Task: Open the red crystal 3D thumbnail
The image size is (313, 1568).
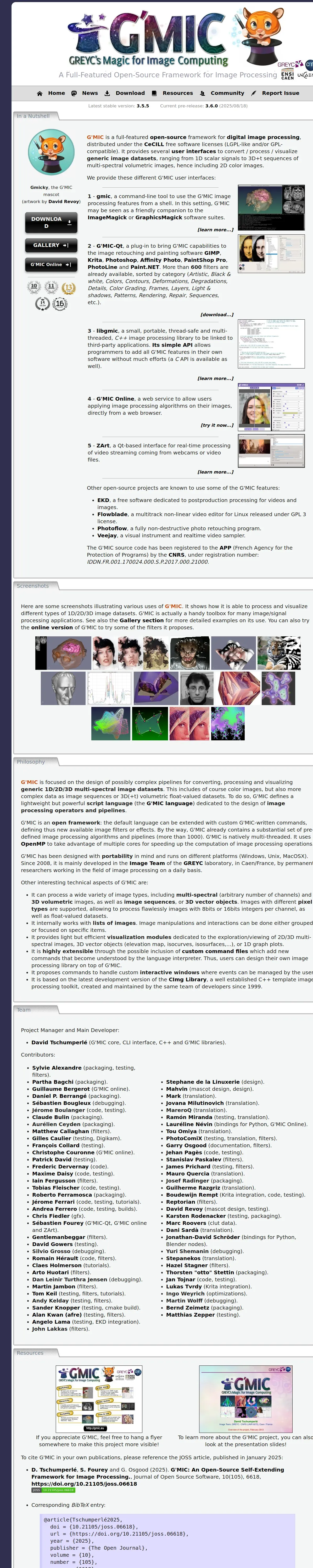Action: pyautogui.click(x=237, y=688)
